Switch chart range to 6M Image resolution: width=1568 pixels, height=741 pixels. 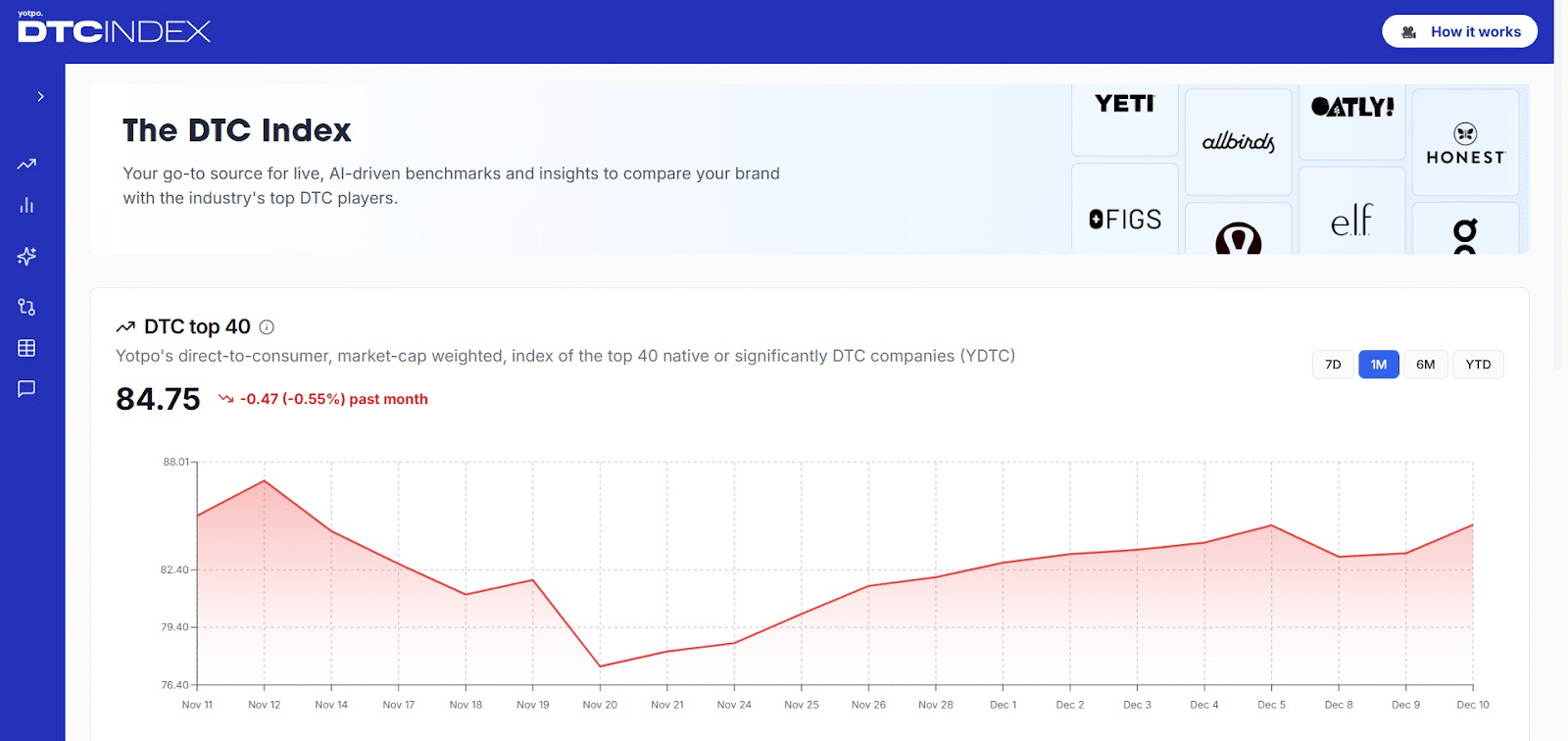(x=1425, y=365)
